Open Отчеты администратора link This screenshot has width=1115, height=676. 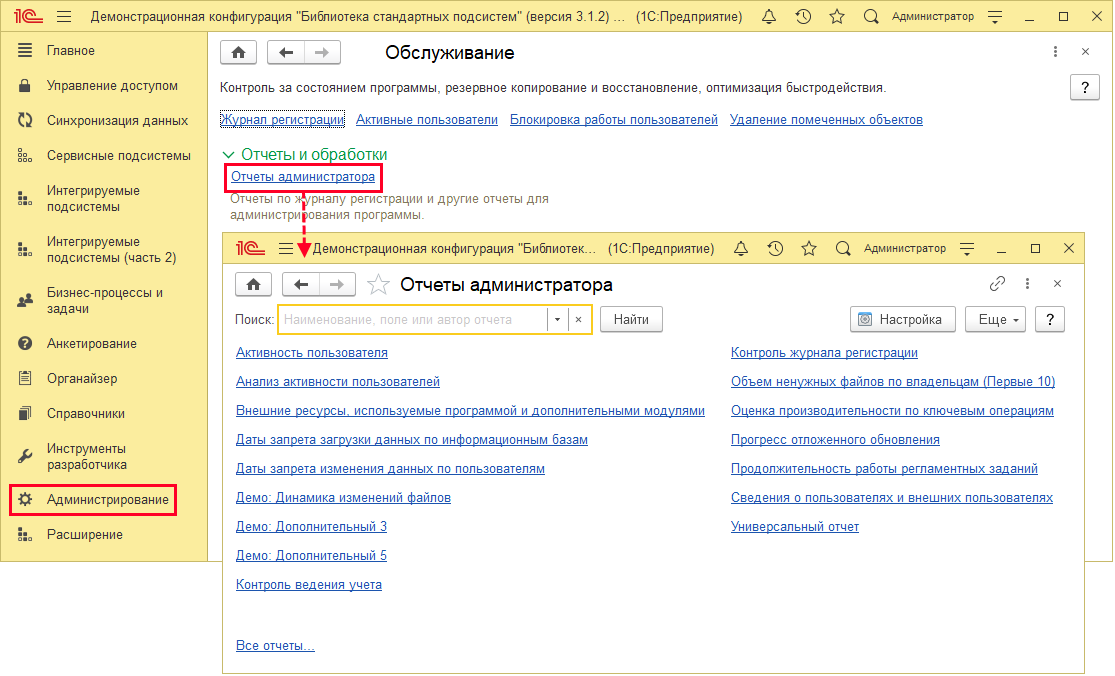(303, 176)
